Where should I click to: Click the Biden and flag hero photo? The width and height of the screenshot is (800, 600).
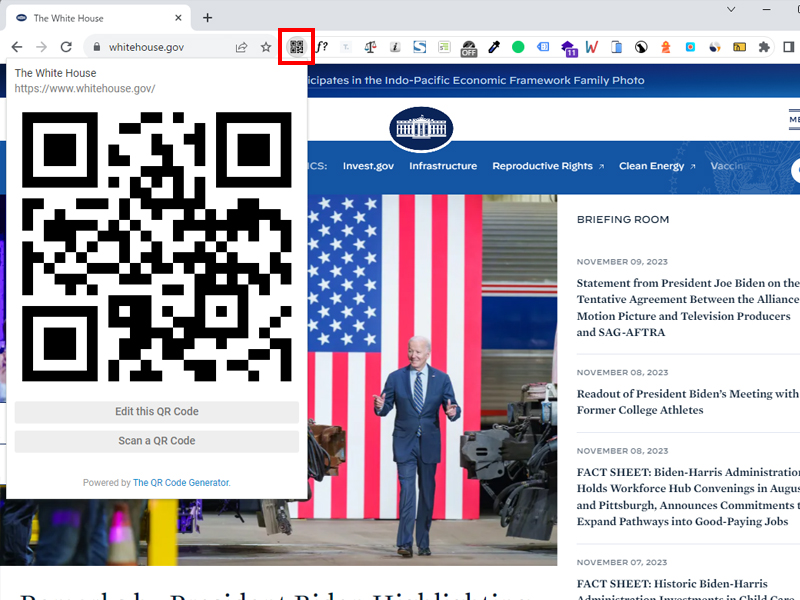click(432, 380)
